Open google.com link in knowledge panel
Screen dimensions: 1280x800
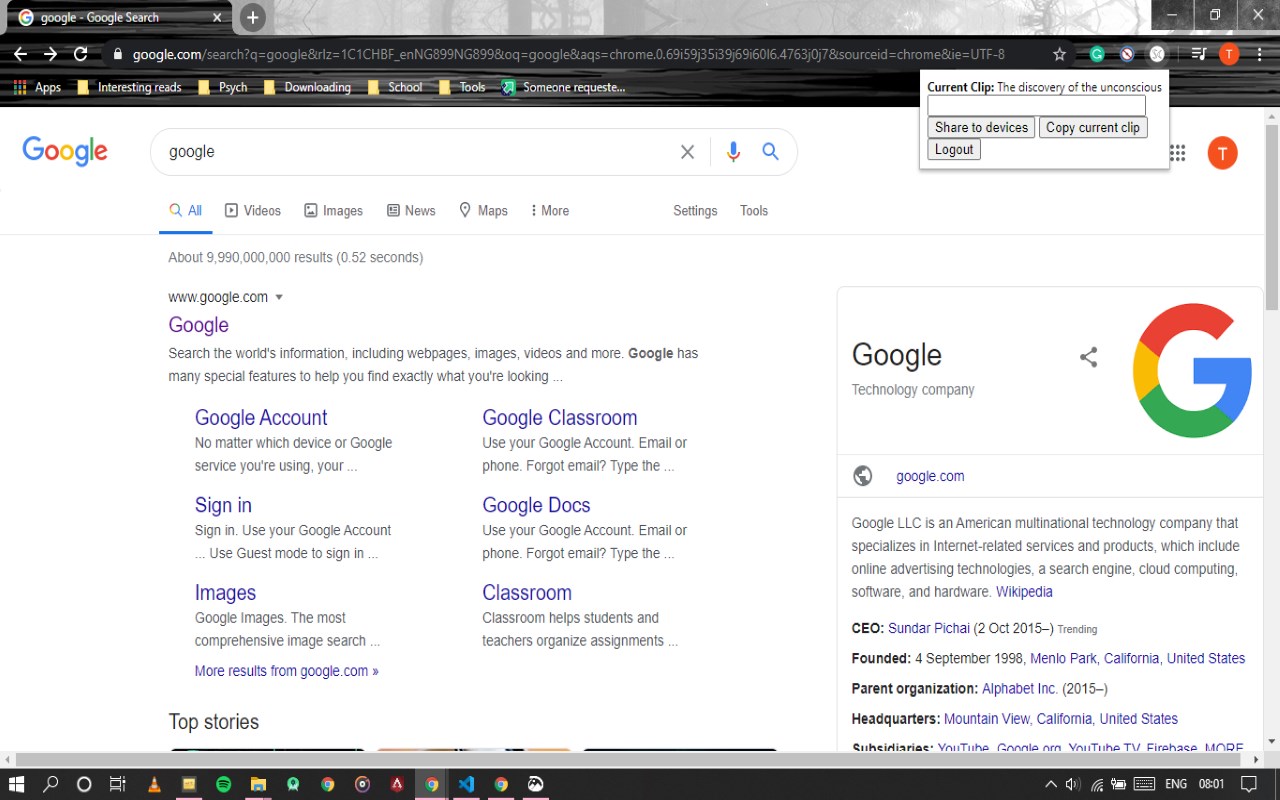coord(930,476)
